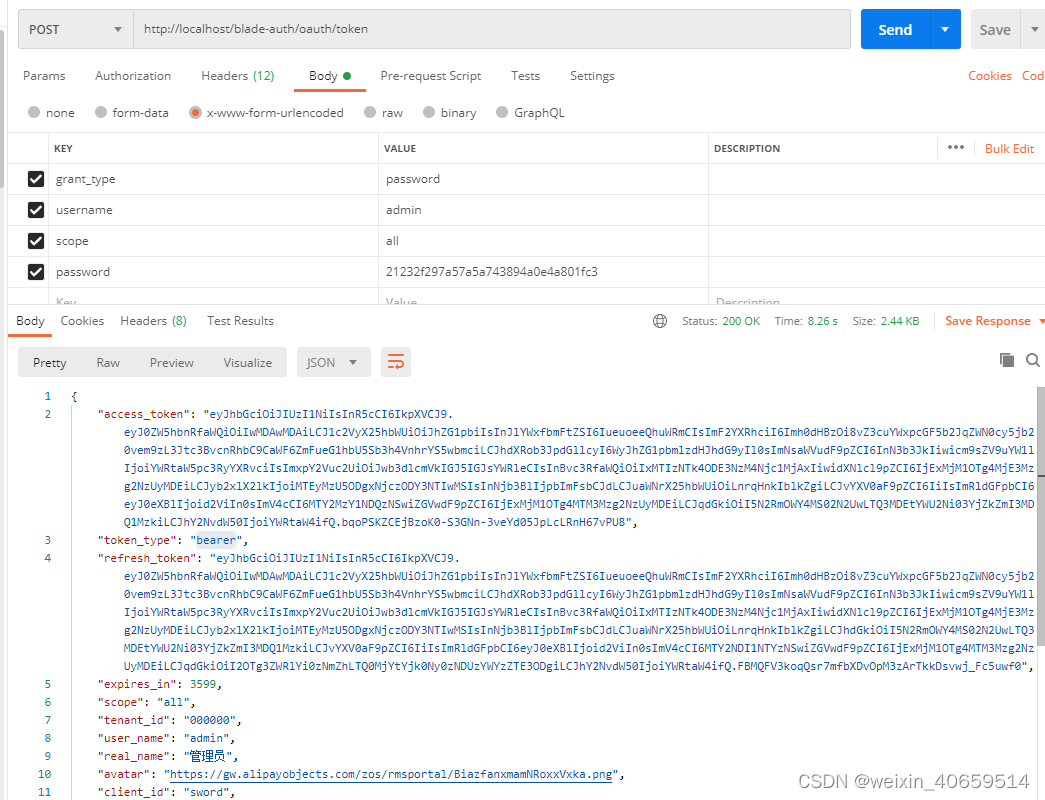Switch response view to Preview

(x=171, y=363)
